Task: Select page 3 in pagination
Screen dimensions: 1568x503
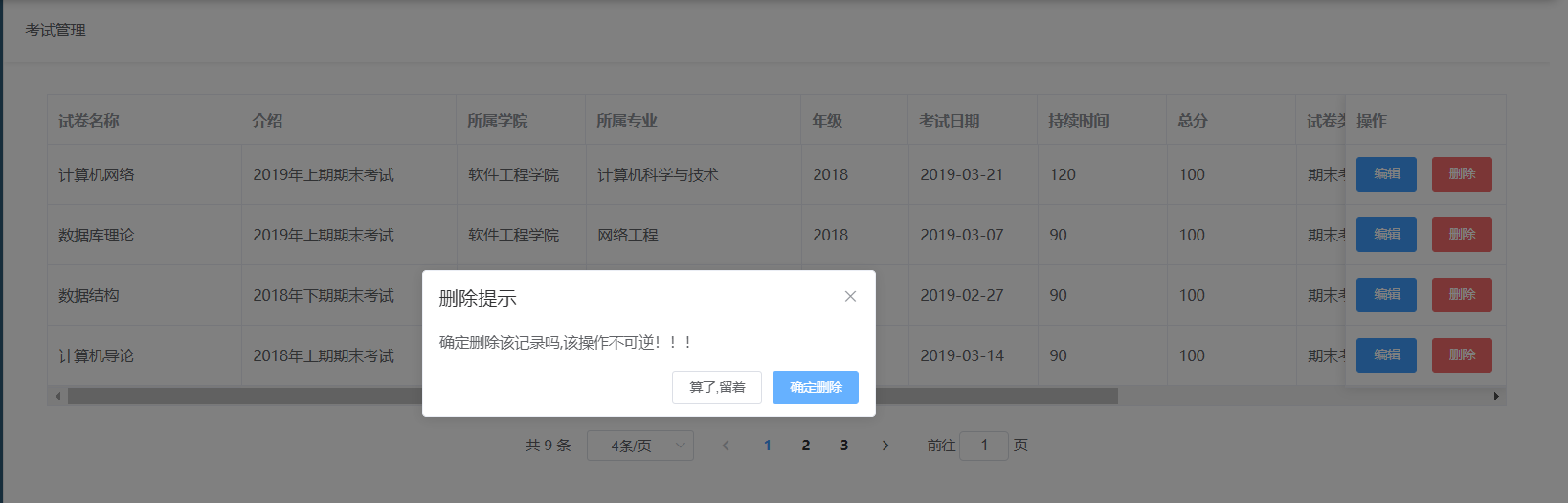Action: pos(844,446)
